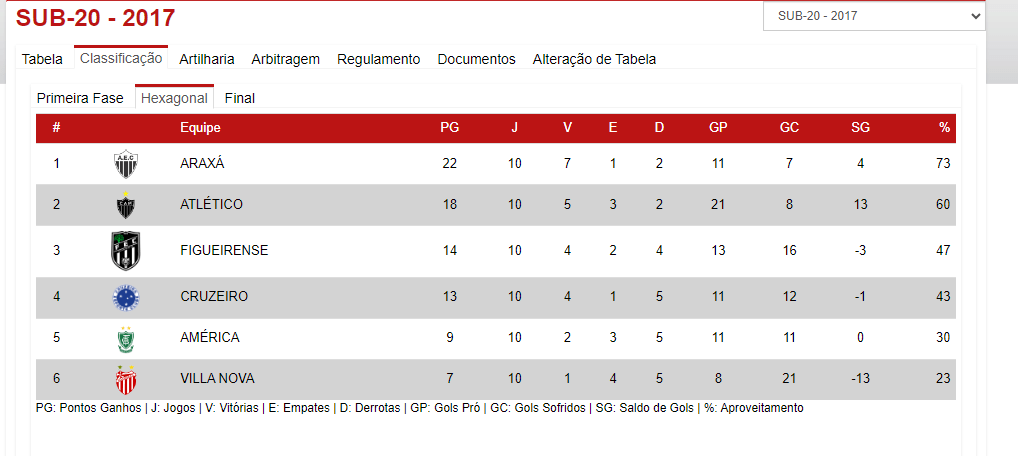The height and width of the screenshot is (456, 1018).
Task: Click the Araxá team crest icon
Action: click(x=126, y=163)
